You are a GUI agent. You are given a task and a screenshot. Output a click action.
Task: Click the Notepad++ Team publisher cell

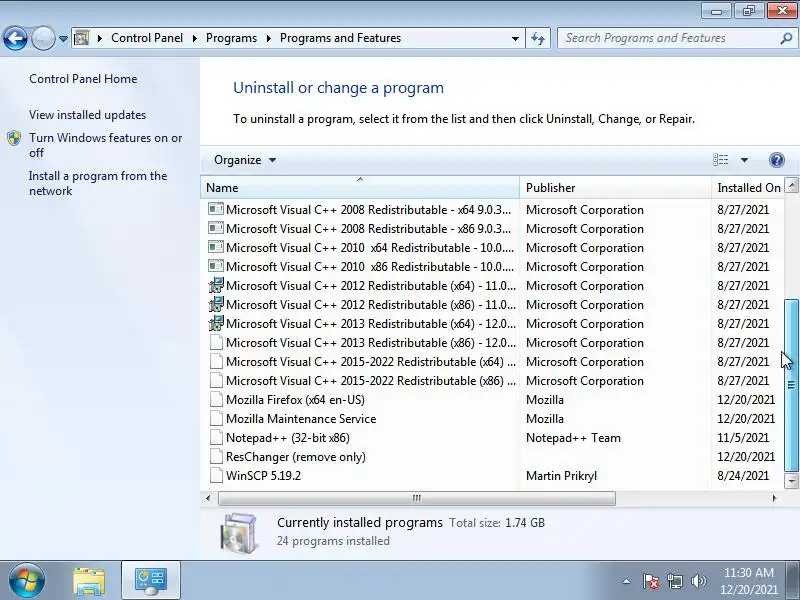pyautogui.click(x=573, y=438)
